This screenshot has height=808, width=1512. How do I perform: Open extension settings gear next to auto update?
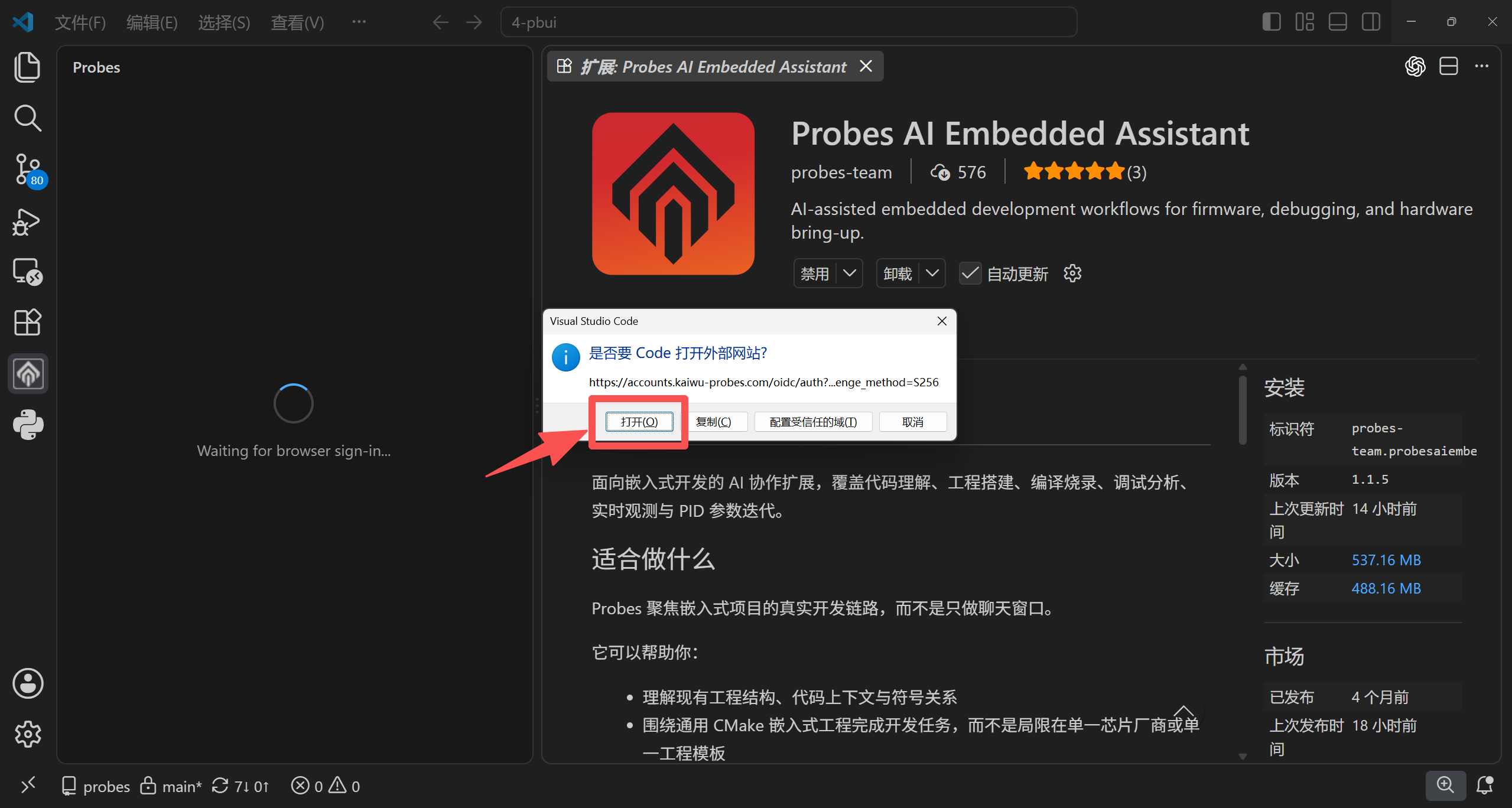[x=1072, y=273]
